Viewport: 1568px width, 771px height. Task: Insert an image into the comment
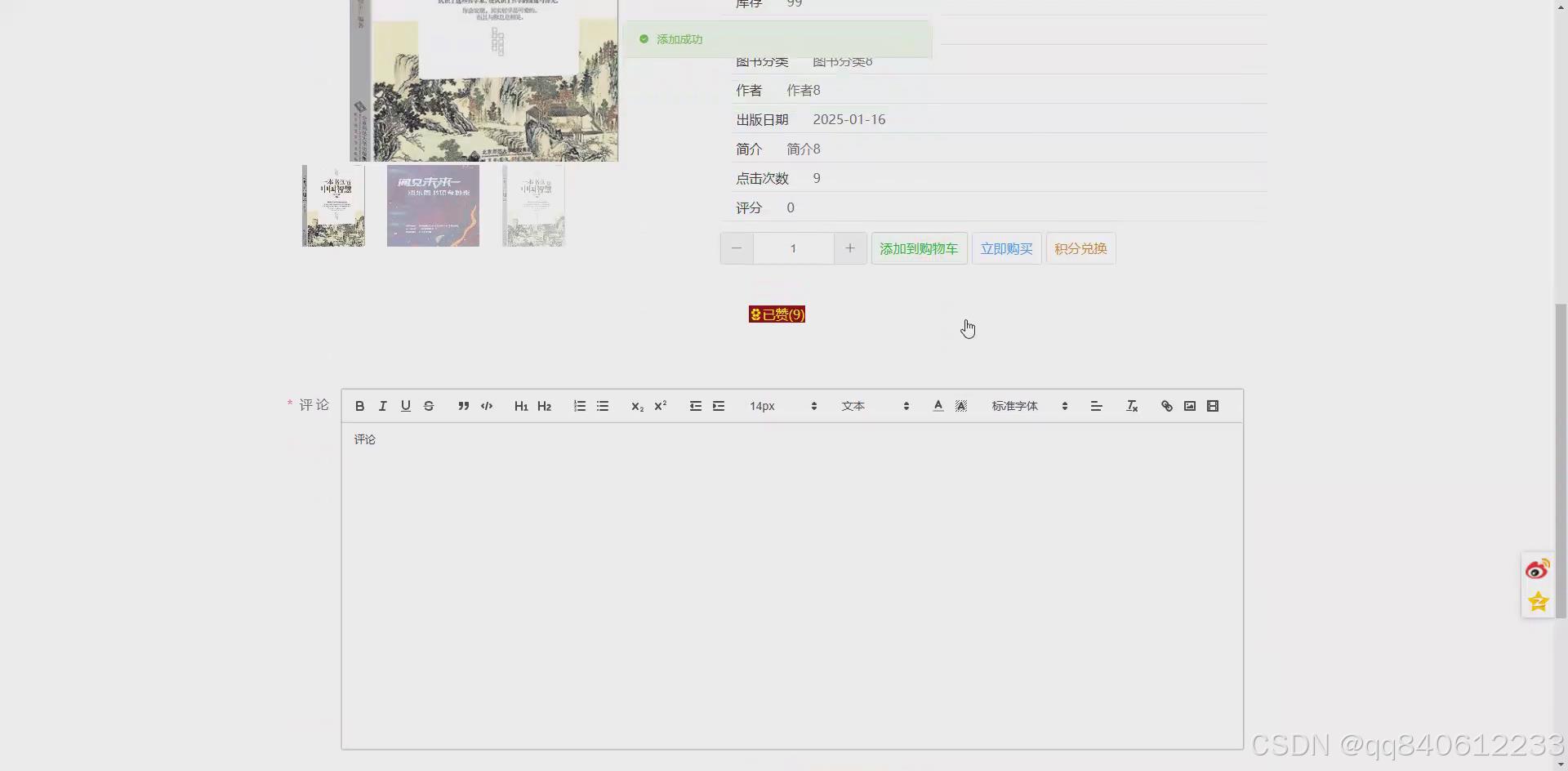click(x=1189, y=406)
